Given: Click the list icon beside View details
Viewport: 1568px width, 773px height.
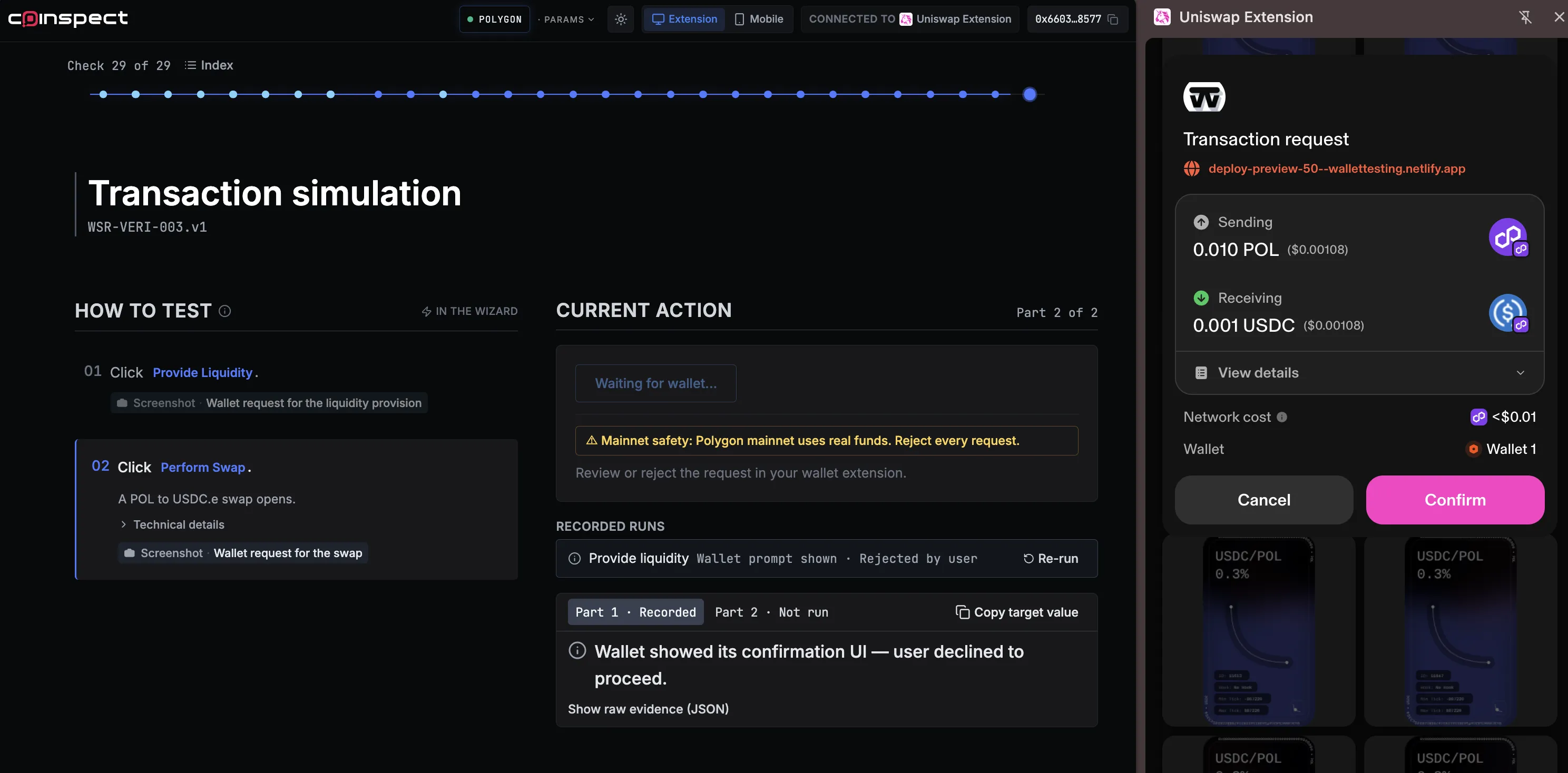Looking at the screenshot, I should coord(1201,373).
